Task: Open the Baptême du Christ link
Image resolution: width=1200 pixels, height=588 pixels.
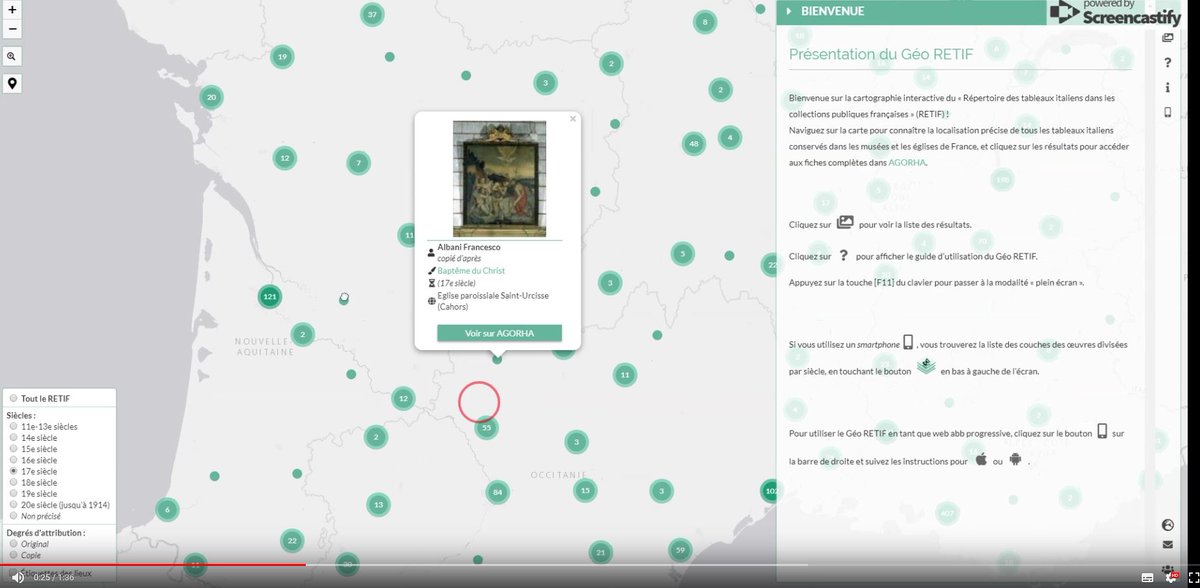Action: (x=471, y=271)
